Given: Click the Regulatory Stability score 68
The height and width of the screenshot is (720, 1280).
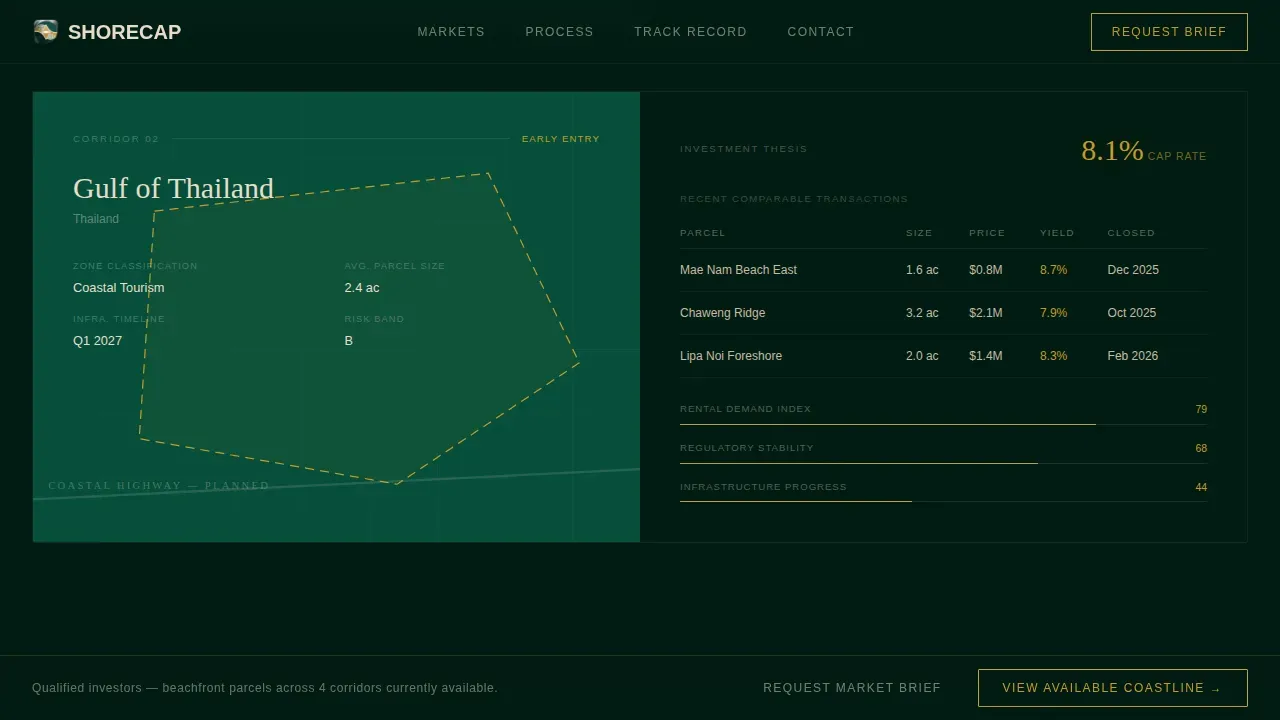Looking at the screenshot, I should (x=1201, y=448).
